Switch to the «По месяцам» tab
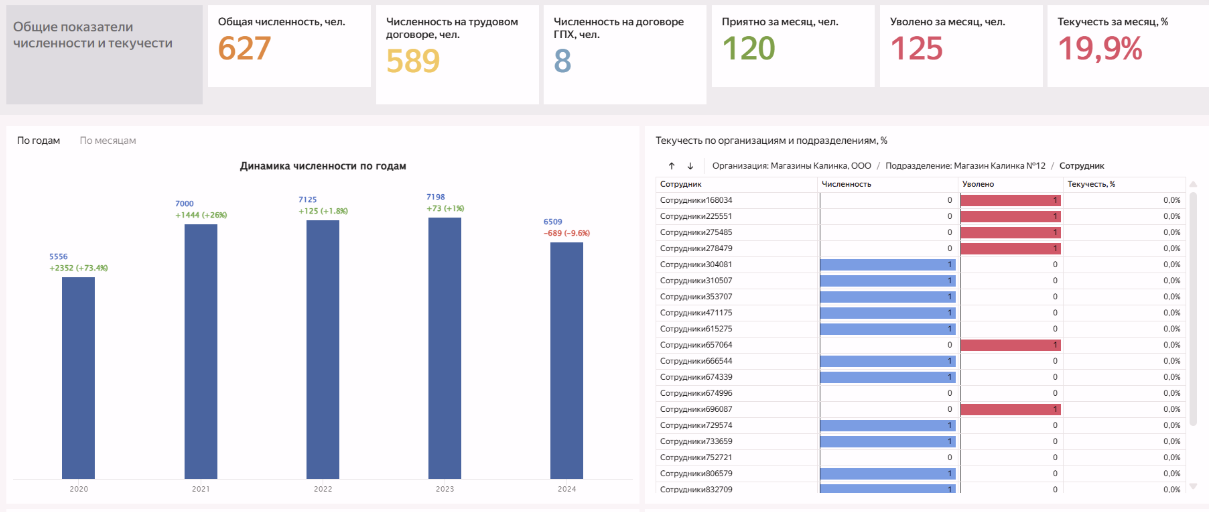1209x512 pixels. click(x=108, y=141)
